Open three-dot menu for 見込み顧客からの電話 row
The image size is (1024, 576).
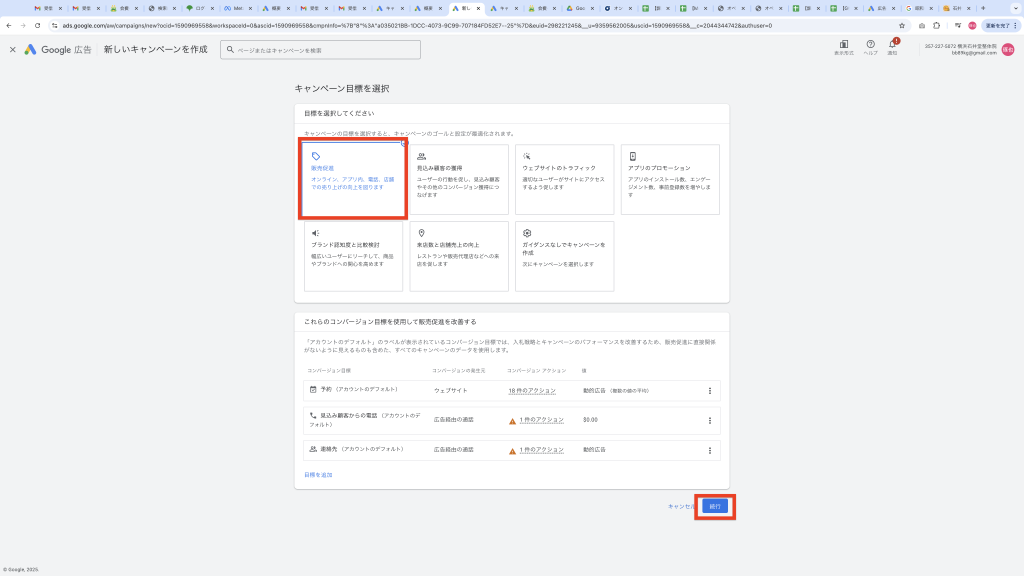pyautogui.click(x=710, y=421)
